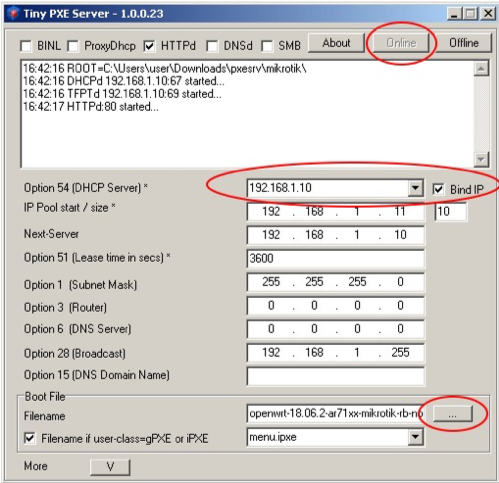The image size is (499, 483).
Task: Enable the BINL checkbox
Action: [x=26, y=46]
